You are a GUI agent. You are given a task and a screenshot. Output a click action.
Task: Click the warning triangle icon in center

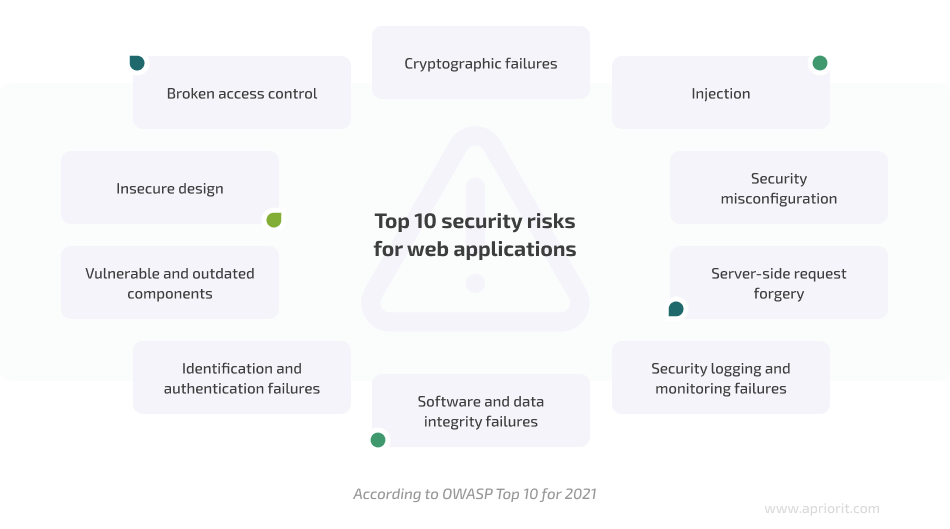[475, 229]
